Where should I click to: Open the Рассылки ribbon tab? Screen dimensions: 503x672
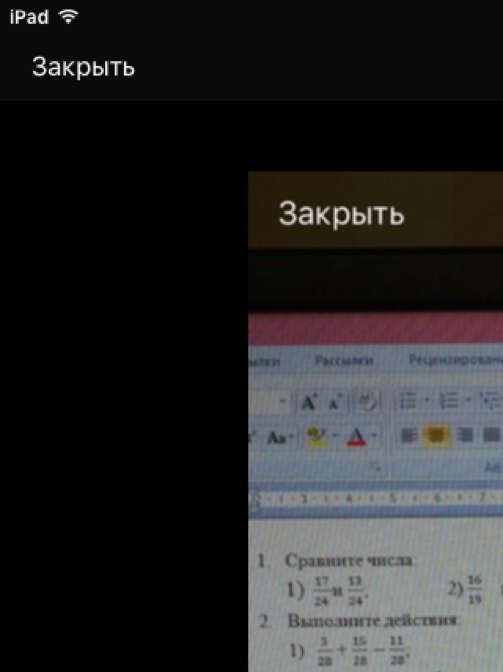pyautogui.click(x=344, y=360)
